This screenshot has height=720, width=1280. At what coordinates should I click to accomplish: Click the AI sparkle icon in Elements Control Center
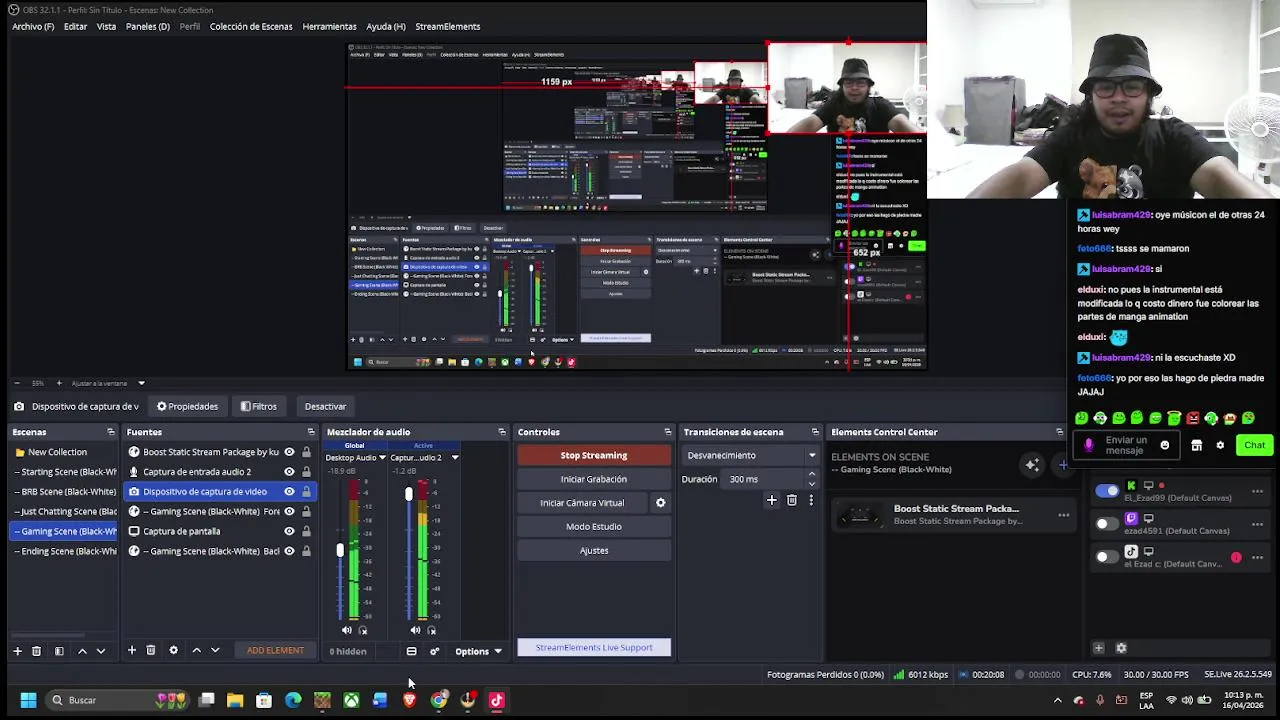[1032, 464]
